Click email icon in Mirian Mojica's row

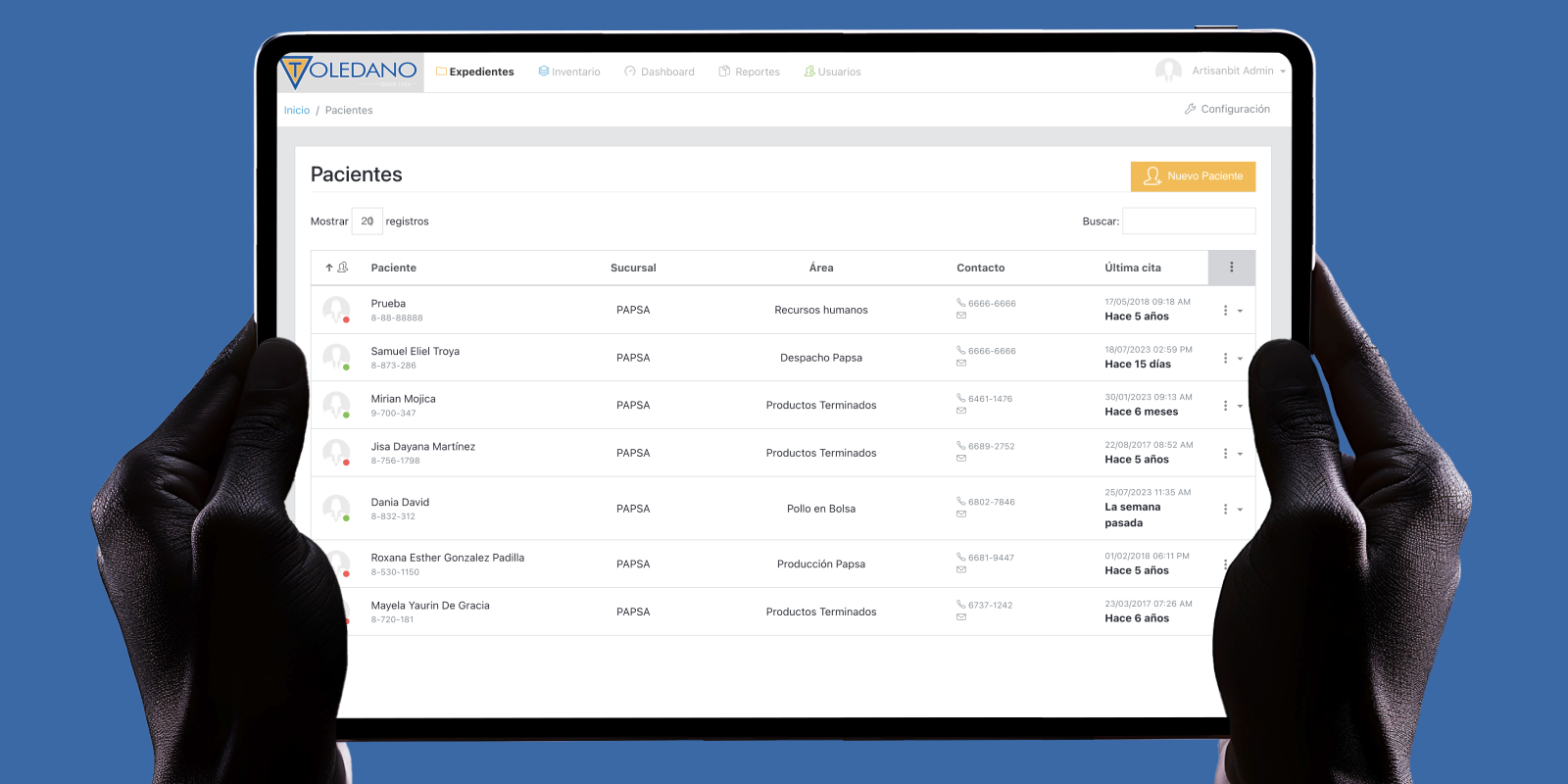pos(961,411)
